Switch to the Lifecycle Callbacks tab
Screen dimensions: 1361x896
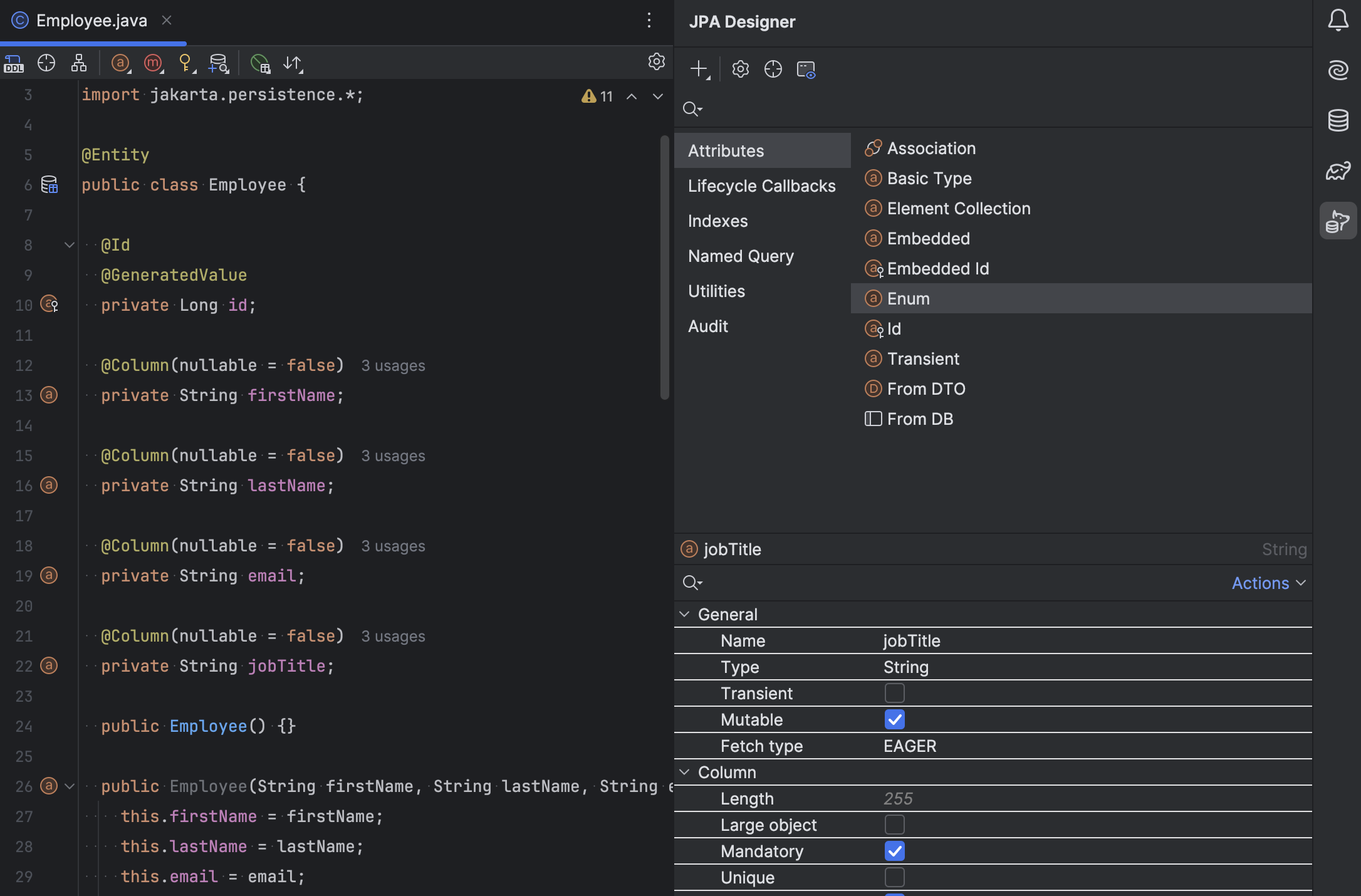pos(762,185)
